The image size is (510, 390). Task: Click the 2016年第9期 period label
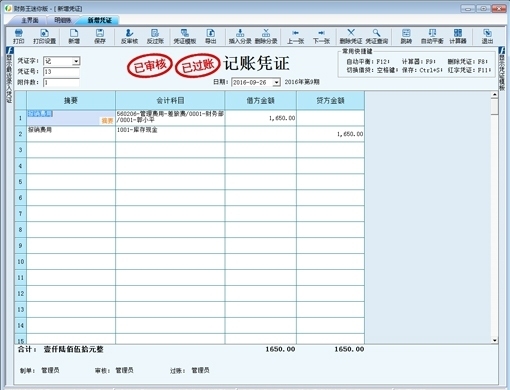[302, 82]
